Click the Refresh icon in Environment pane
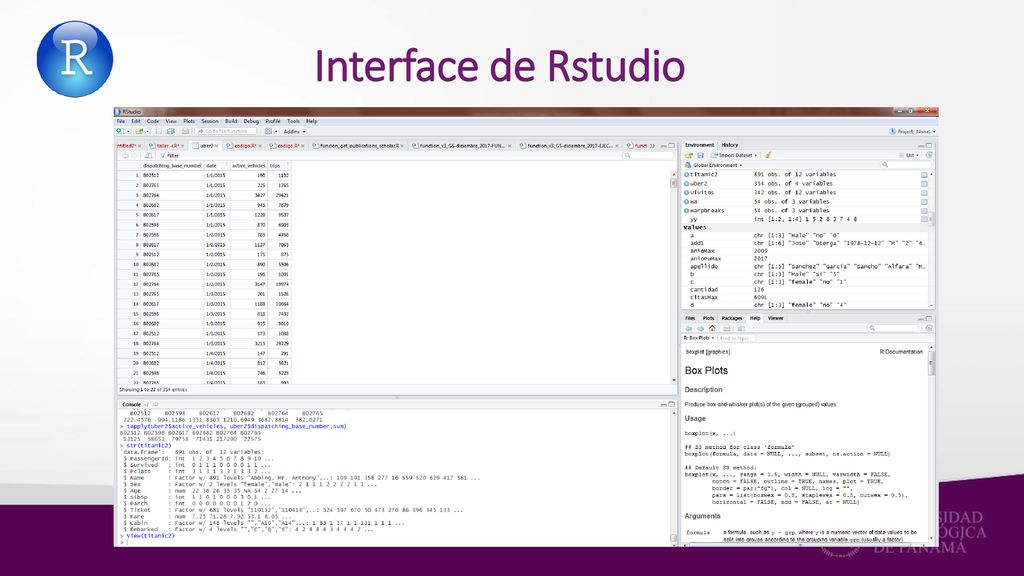1024x576 pixels. click(929, 155)
